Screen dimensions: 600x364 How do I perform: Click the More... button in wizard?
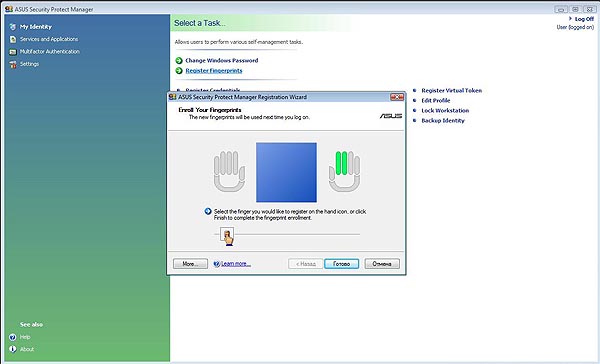190,264
